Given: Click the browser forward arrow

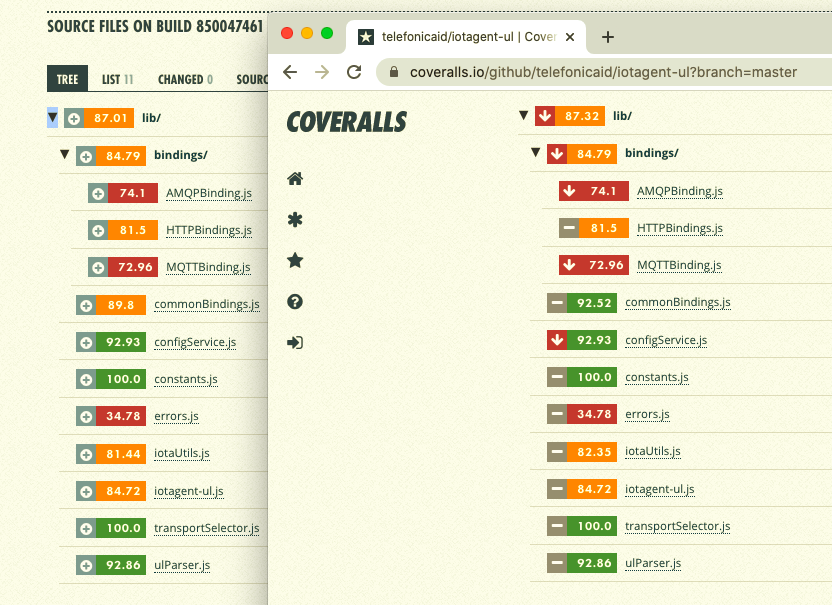Looking at the screenshot, I should click(322, 72).
